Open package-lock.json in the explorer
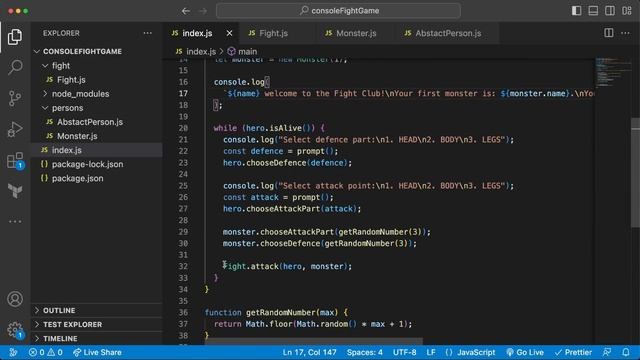Image resolution: width=640 pixels, height=360 pixels. pyautogui.click(x=97, y=164)
